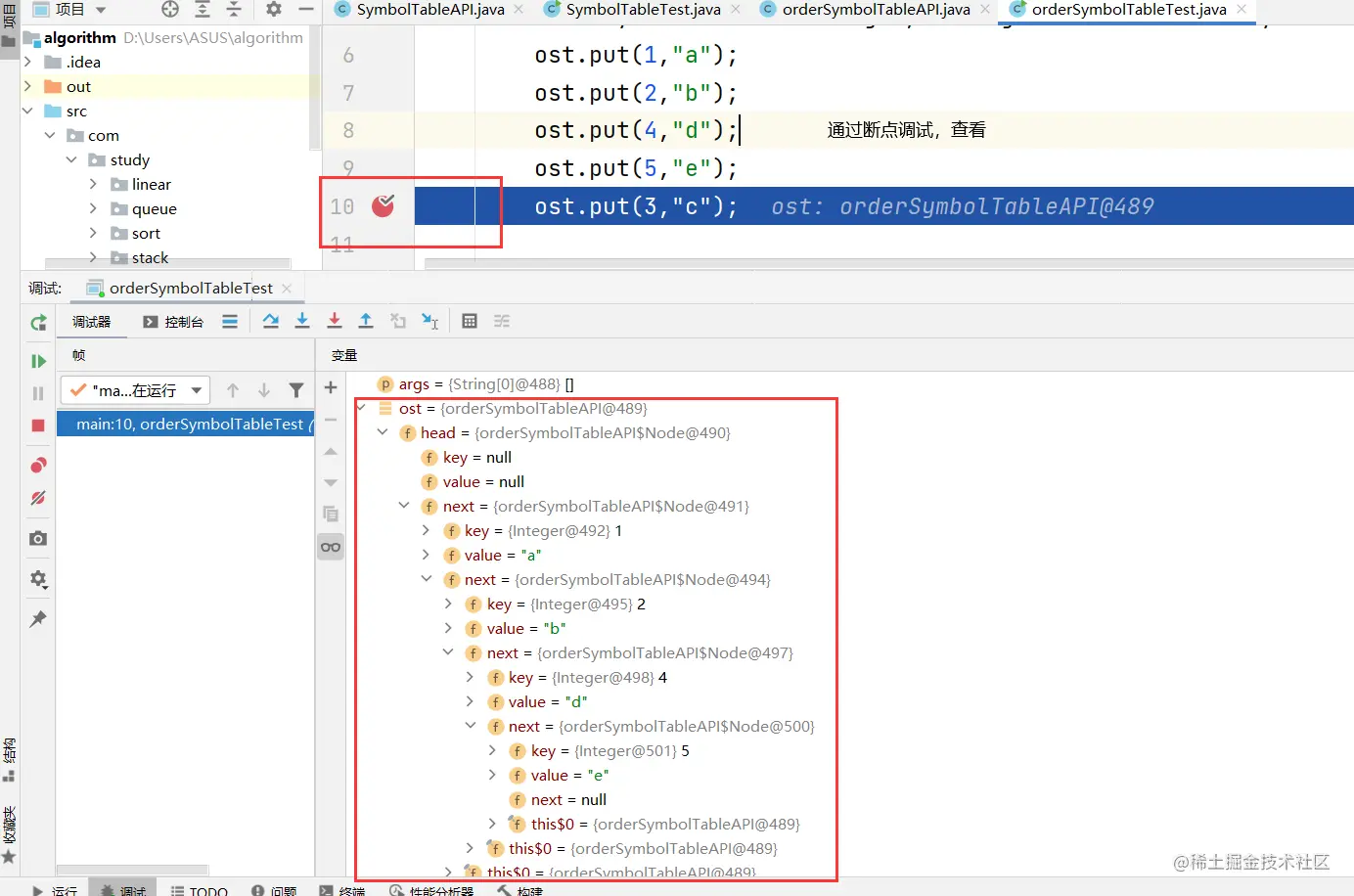
Task: Pin the debug tab with the pin icon
Action: pyautogui.click(x=38, y=619)
